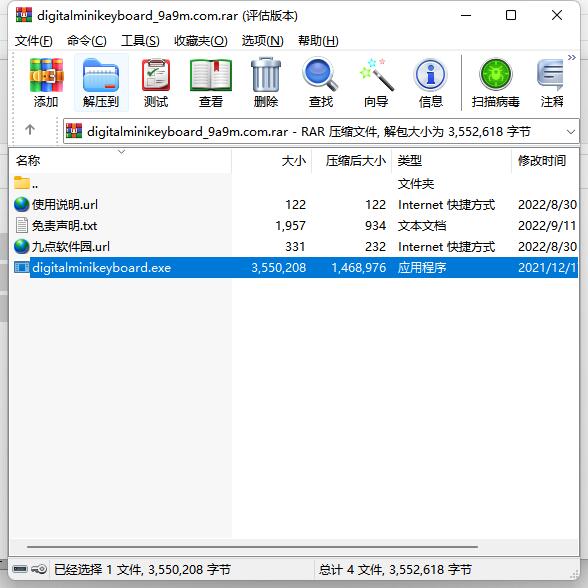Click the 1,468,976 packed size cell
588x588 pixels.
pos(358,267)
